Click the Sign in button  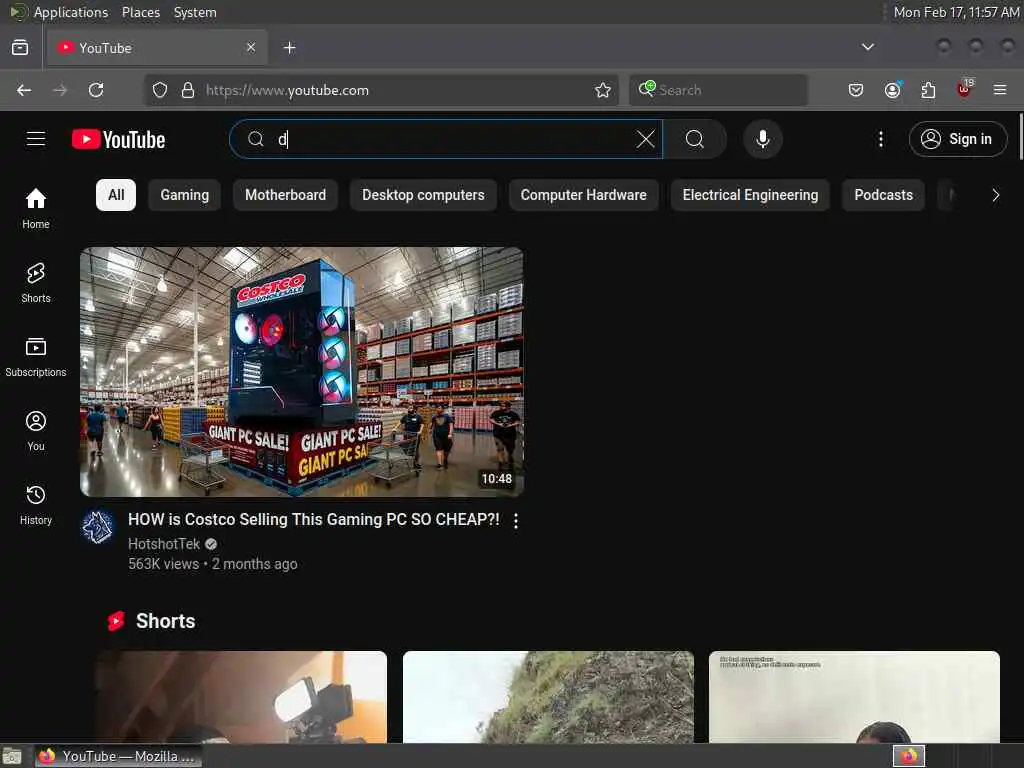(x=957, y=139)
